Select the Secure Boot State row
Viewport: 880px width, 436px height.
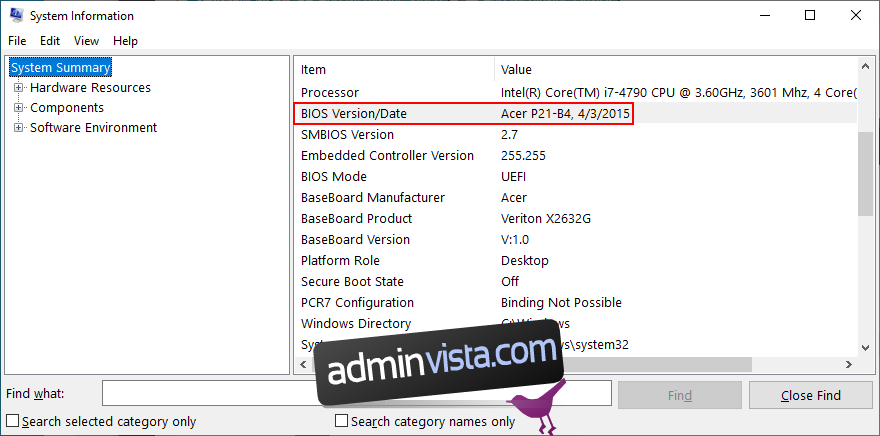(576, 282)
